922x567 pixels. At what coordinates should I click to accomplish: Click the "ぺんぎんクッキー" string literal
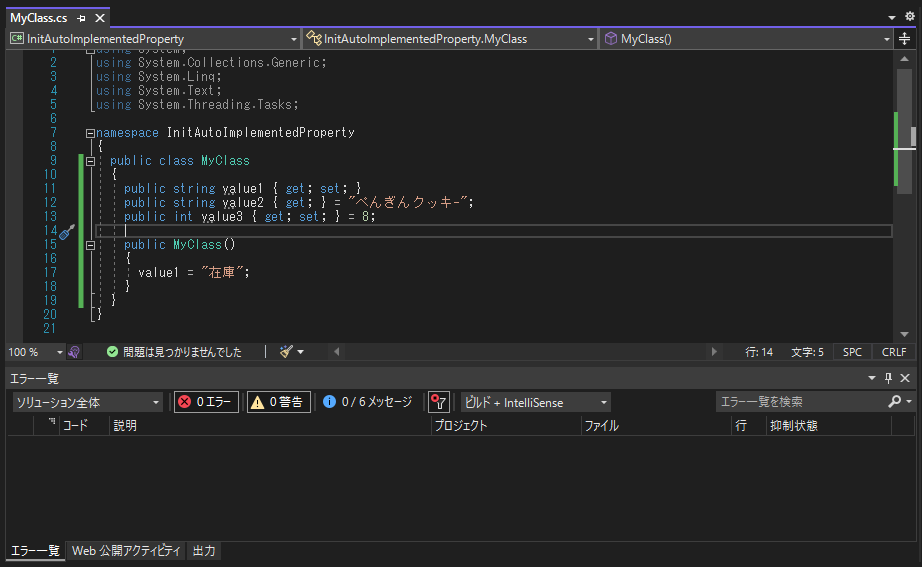(407, 202)
